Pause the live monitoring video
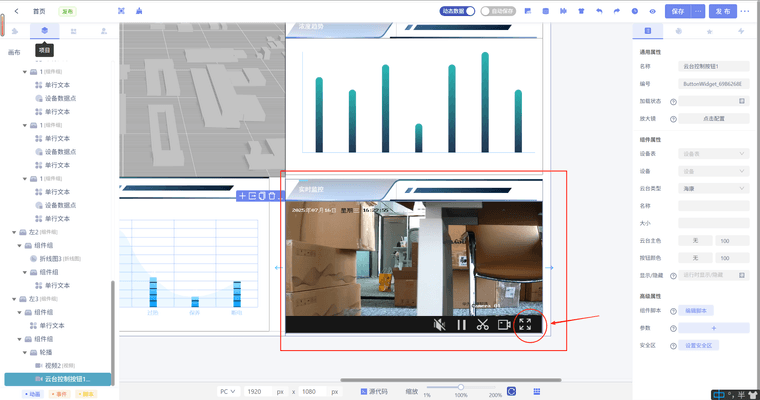 click(461, 325)
